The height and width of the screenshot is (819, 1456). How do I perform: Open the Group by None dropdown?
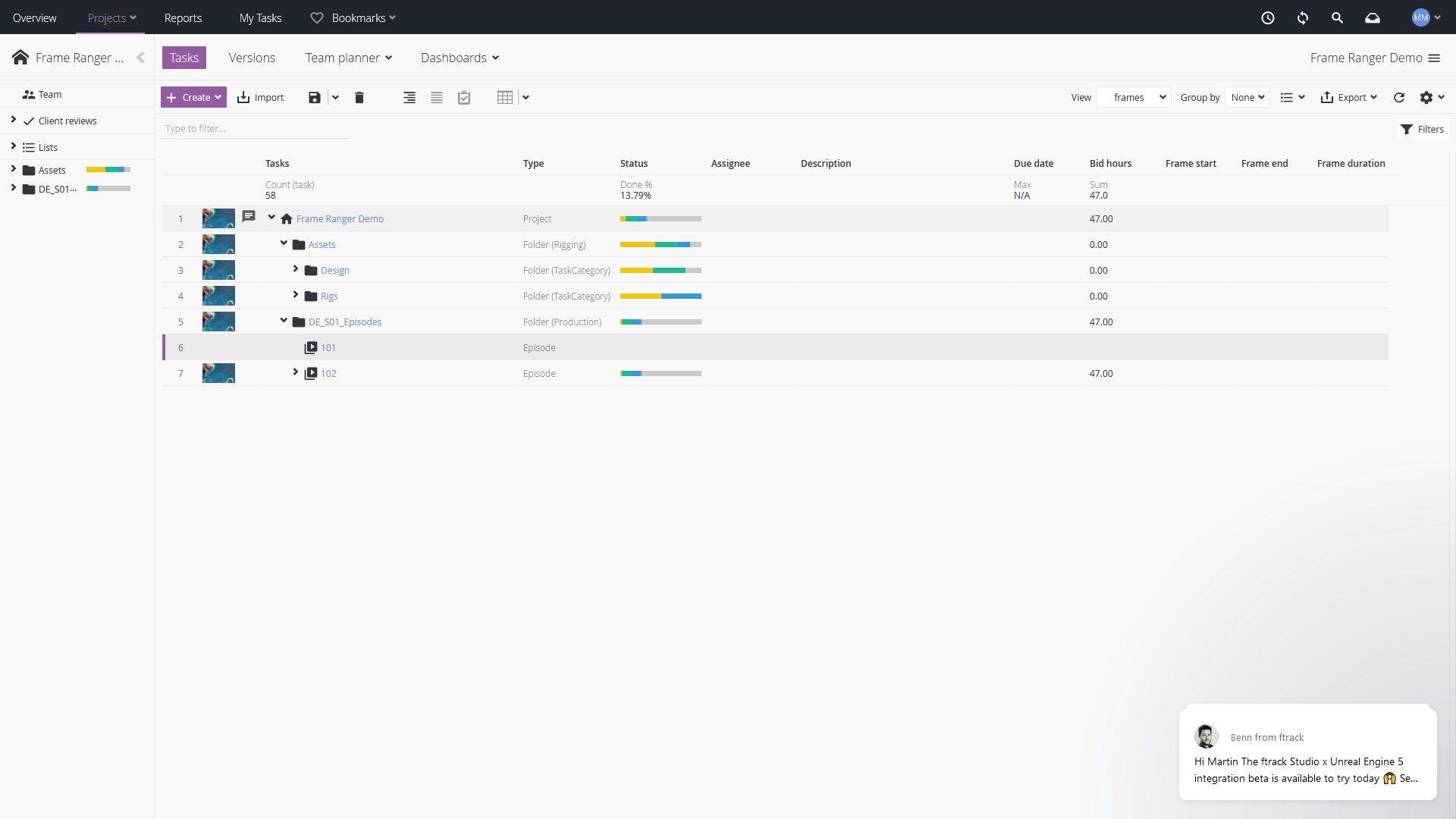pyautogui.click(x=1247, y=98)
